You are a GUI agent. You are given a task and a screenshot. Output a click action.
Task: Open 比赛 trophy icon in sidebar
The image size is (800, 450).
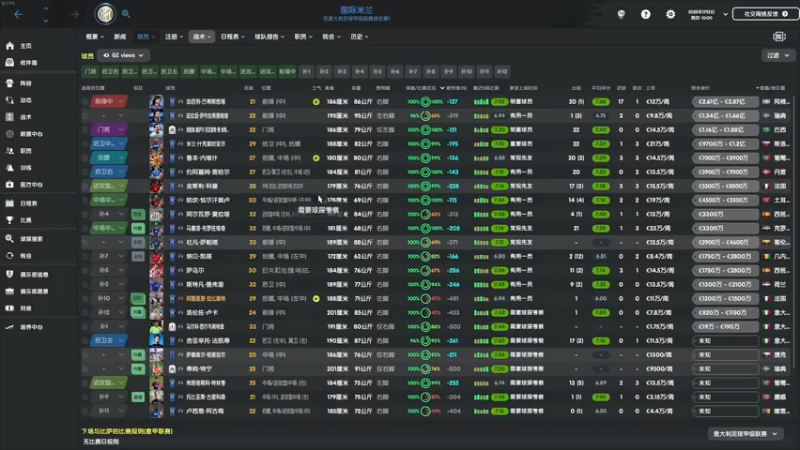coord(10,220)
